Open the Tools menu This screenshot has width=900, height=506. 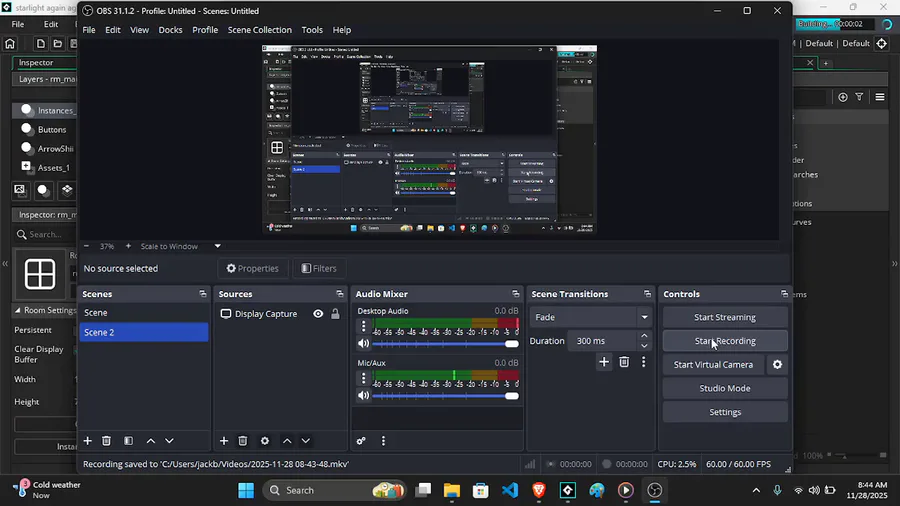pos(312,30)
